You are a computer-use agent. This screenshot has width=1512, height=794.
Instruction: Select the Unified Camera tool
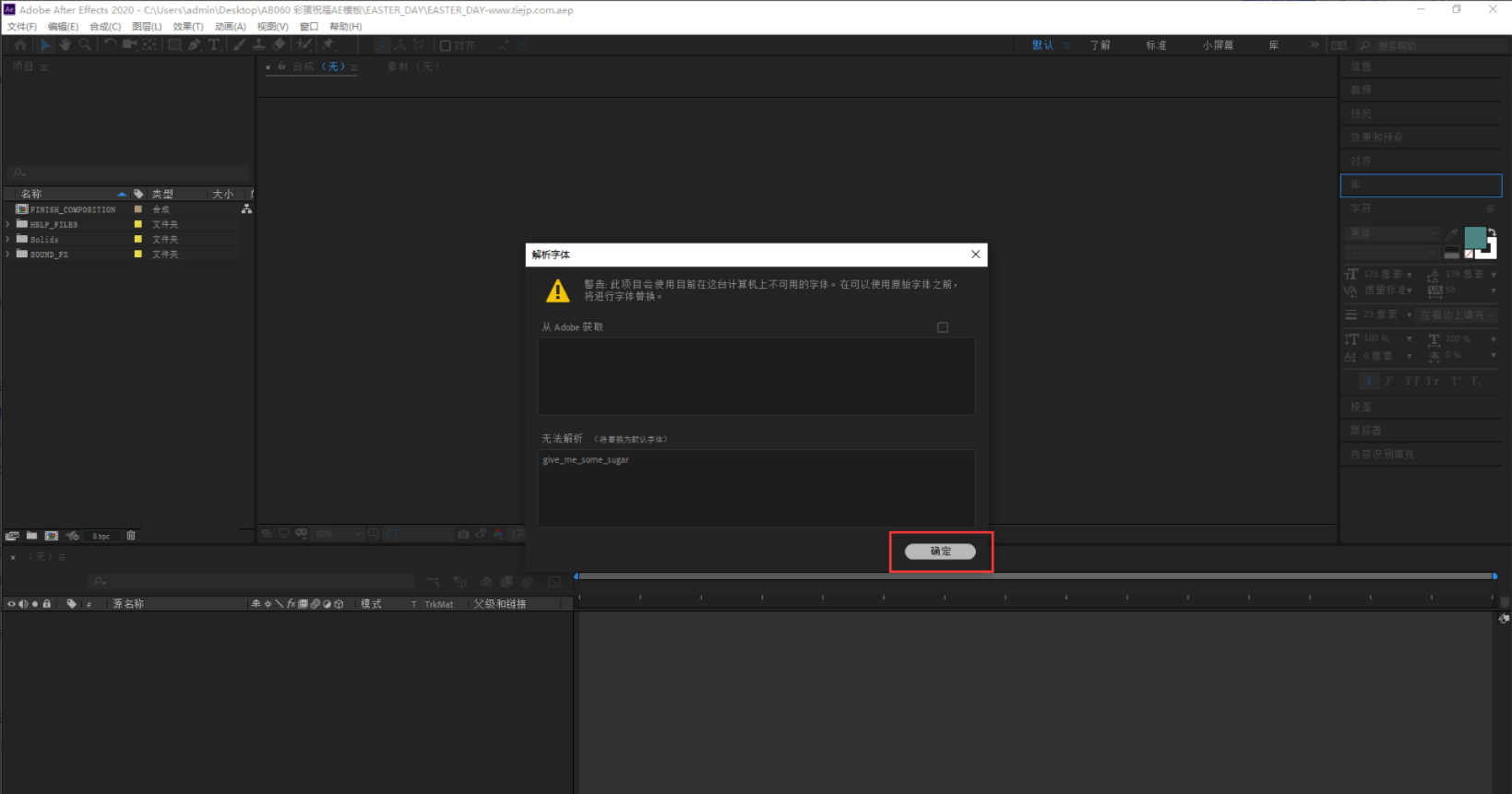[x=129, y=44]
